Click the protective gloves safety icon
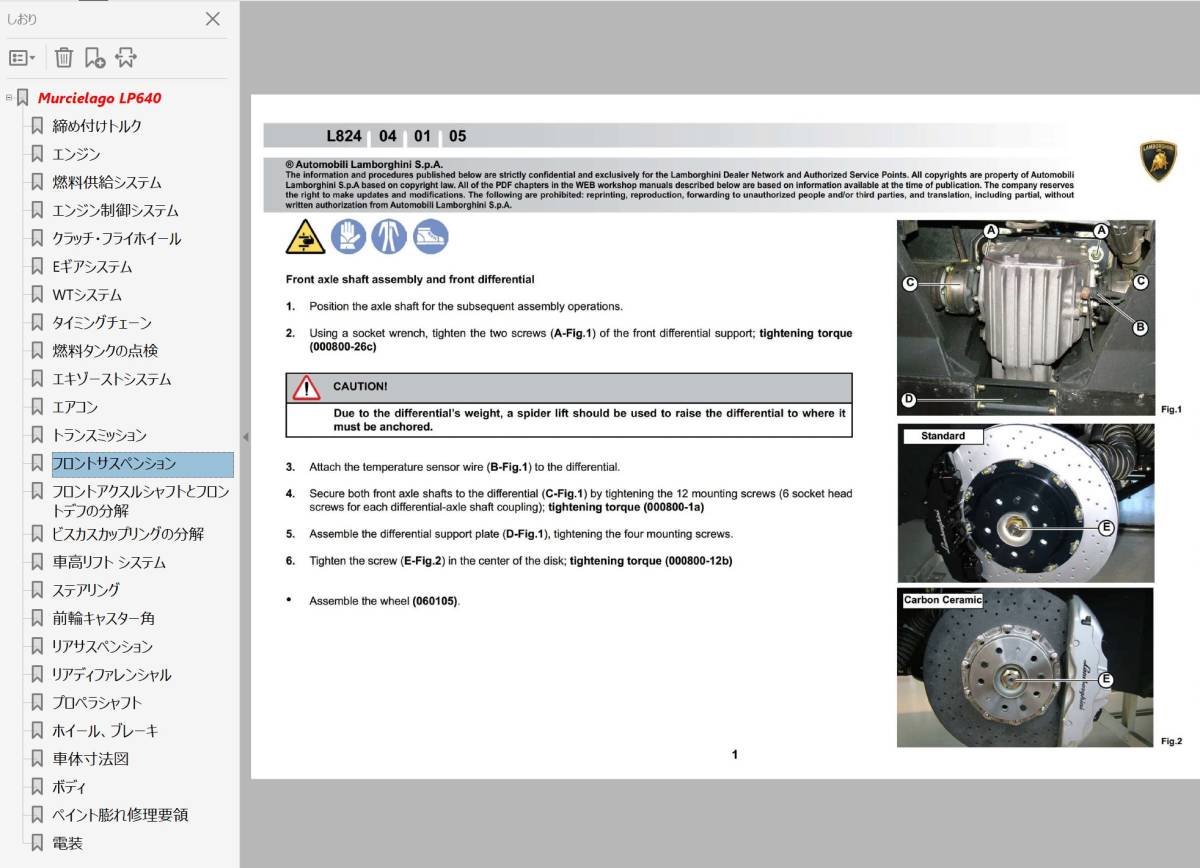This screenshot has width=1200, height=868. pos(349,237)
